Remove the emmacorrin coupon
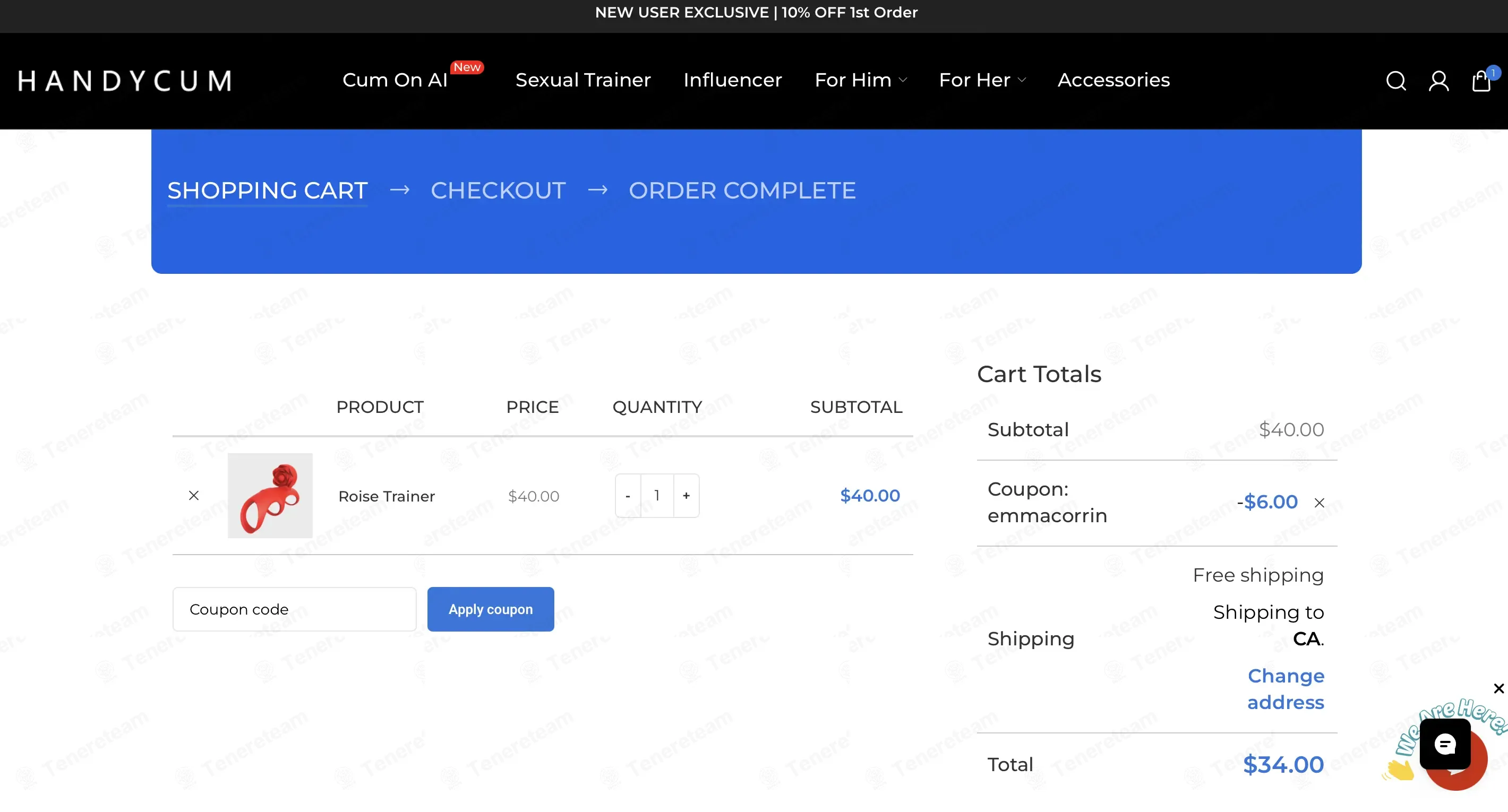Viewport: 1508px width, 812px height. pyautogui.click(x=1319, y=503)
